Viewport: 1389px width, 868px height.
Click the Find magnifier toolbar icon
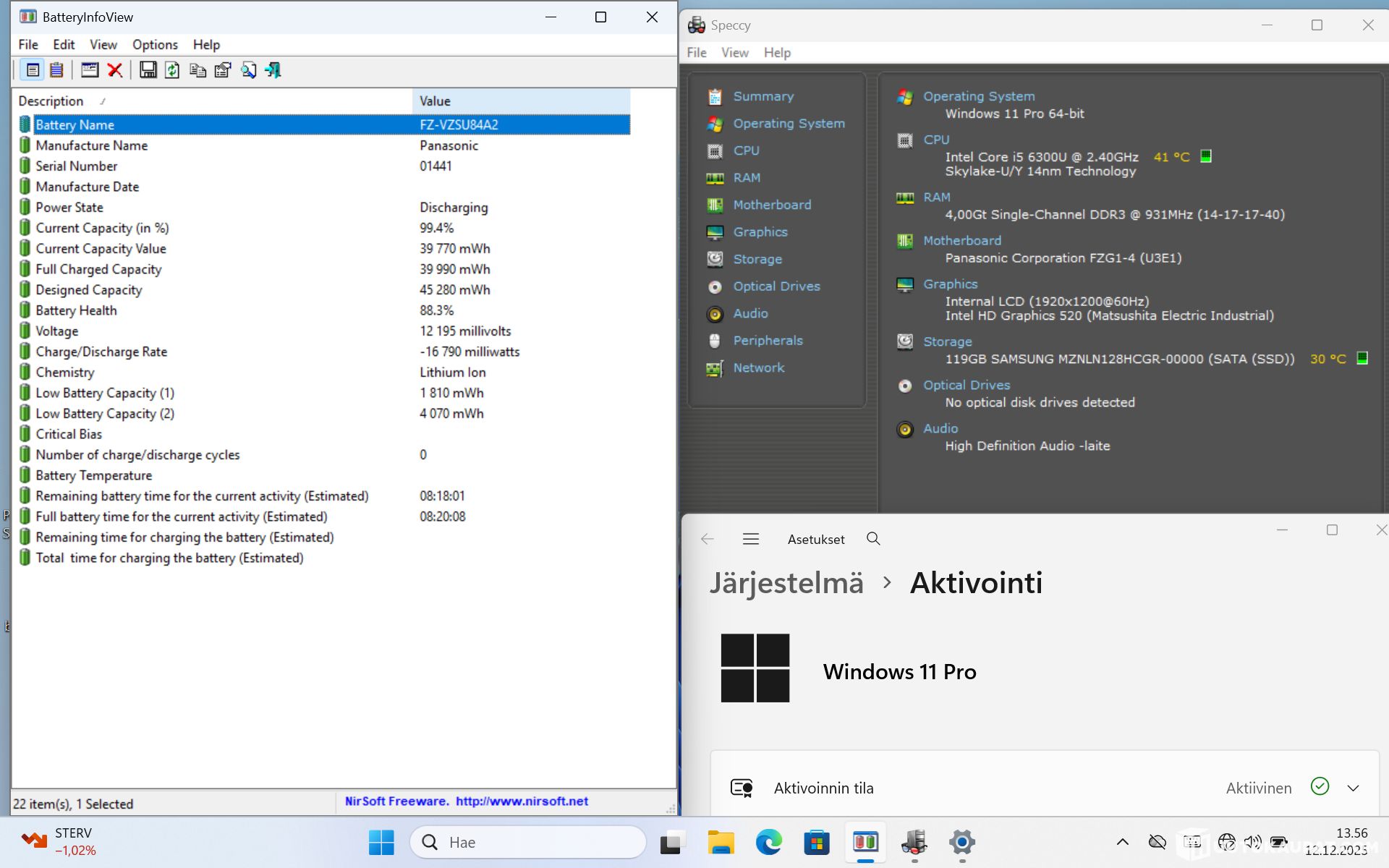[x=248, y=70]
